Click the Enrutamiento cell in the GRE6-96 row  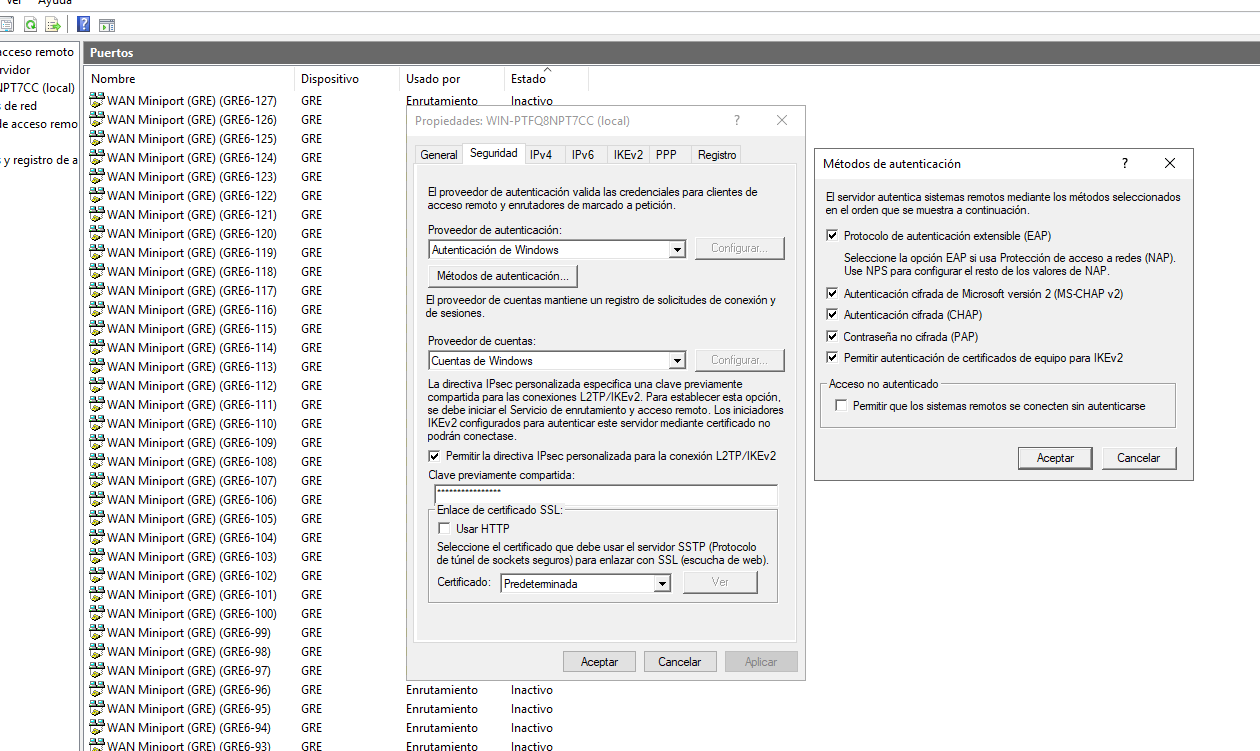442,690
